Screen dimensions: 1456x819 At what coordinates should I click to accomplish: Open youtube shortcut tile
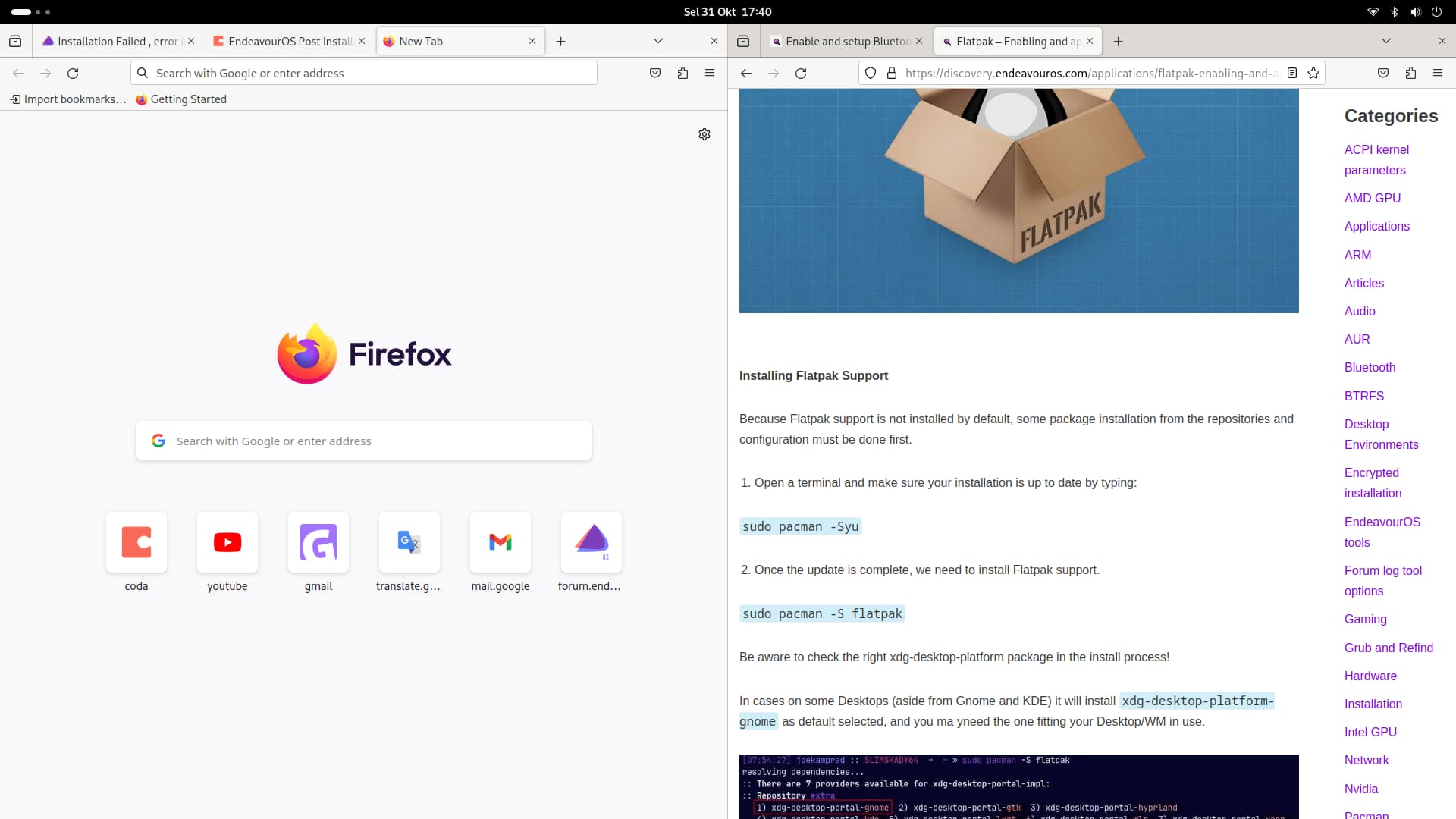coord(227,551)
